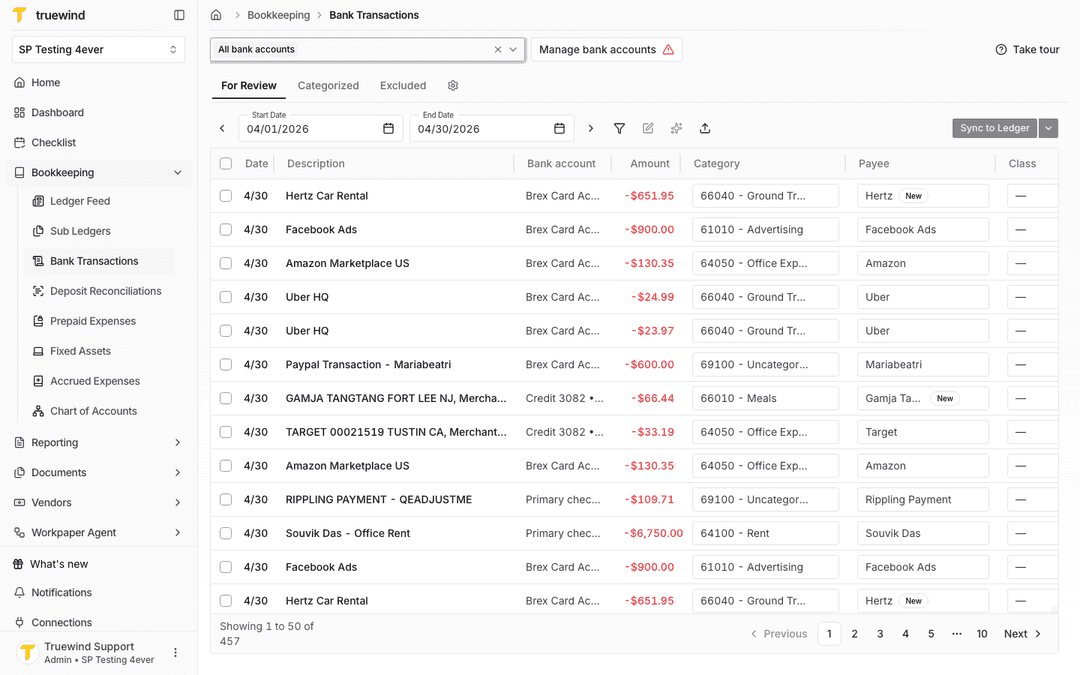Image resolution: width=1080 pixels, height=675 pixels.
Task: Click the truewind logo icon
Action: click(20, 14)
